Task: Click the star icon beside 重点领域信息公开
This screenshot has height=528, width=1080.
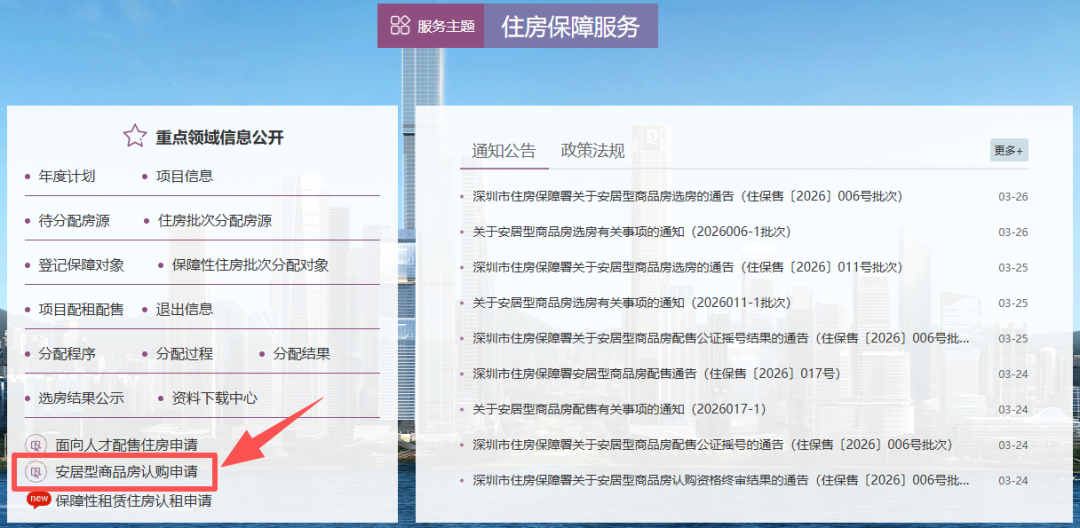Action: [x=135, y=136]
